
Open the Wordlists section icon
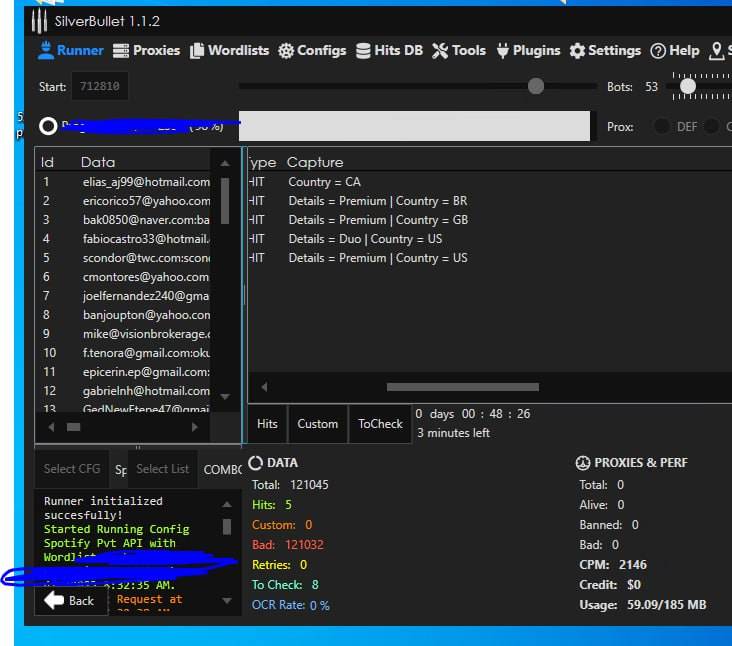[196, 51]
